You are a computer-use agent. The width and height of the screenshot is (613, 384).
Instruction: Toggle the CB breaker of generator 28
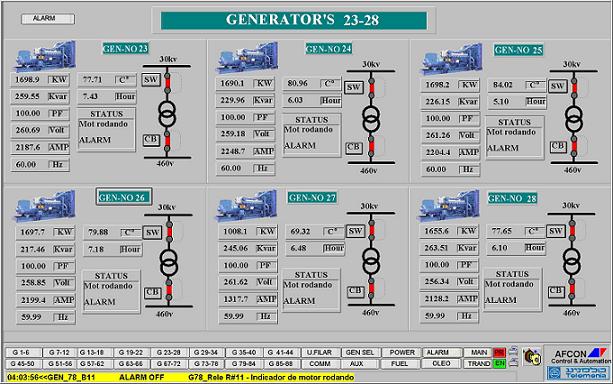tap(556, 291)
